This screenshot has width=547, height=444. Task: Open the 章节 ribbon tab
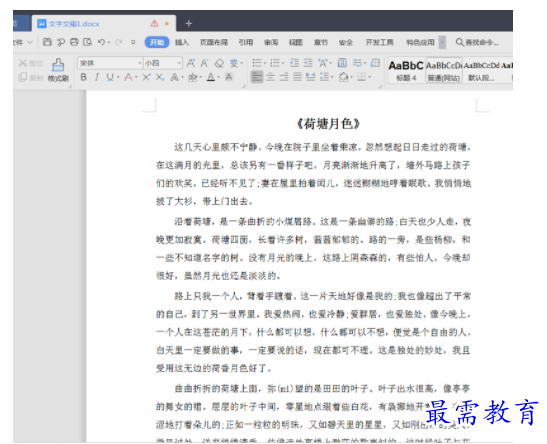tap(321, 42)
